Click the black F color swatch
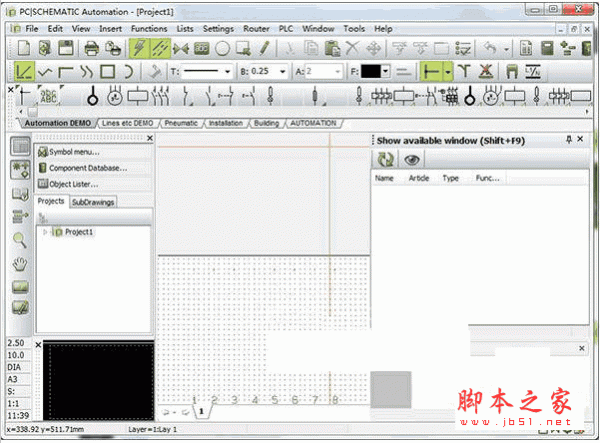 click(370, 72)
